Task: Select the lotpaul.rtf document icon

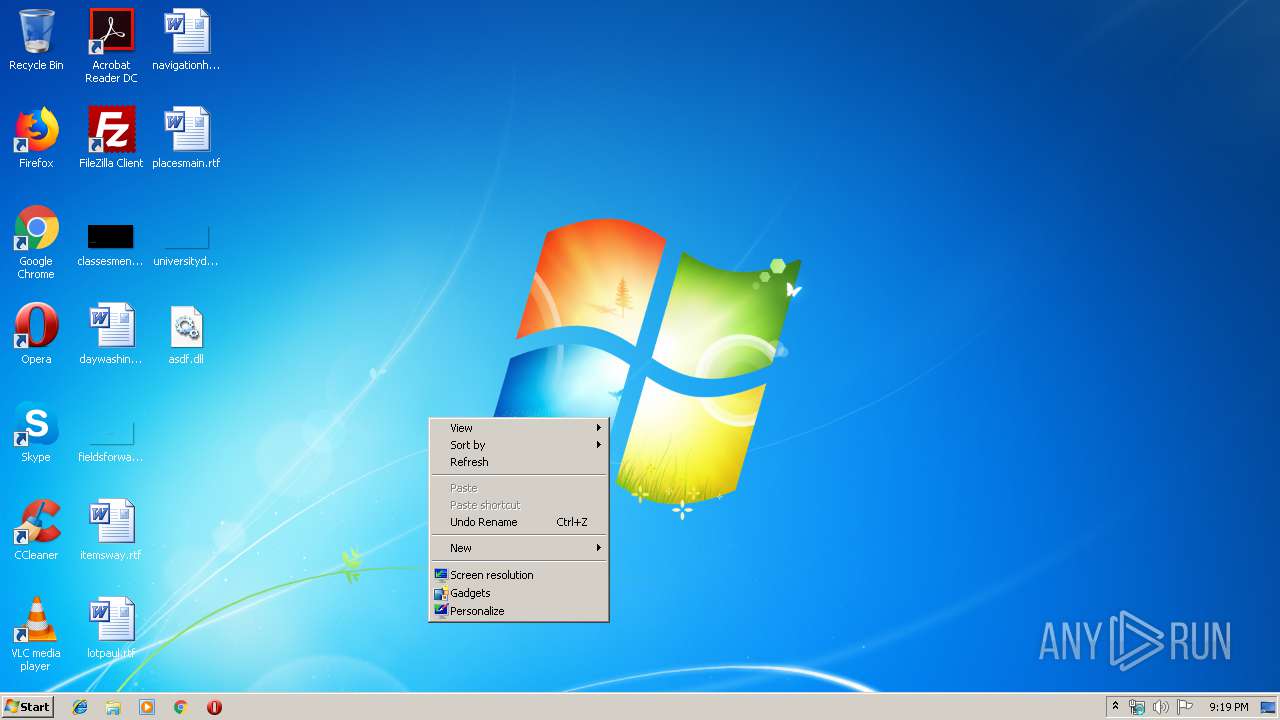Action: 111,628
